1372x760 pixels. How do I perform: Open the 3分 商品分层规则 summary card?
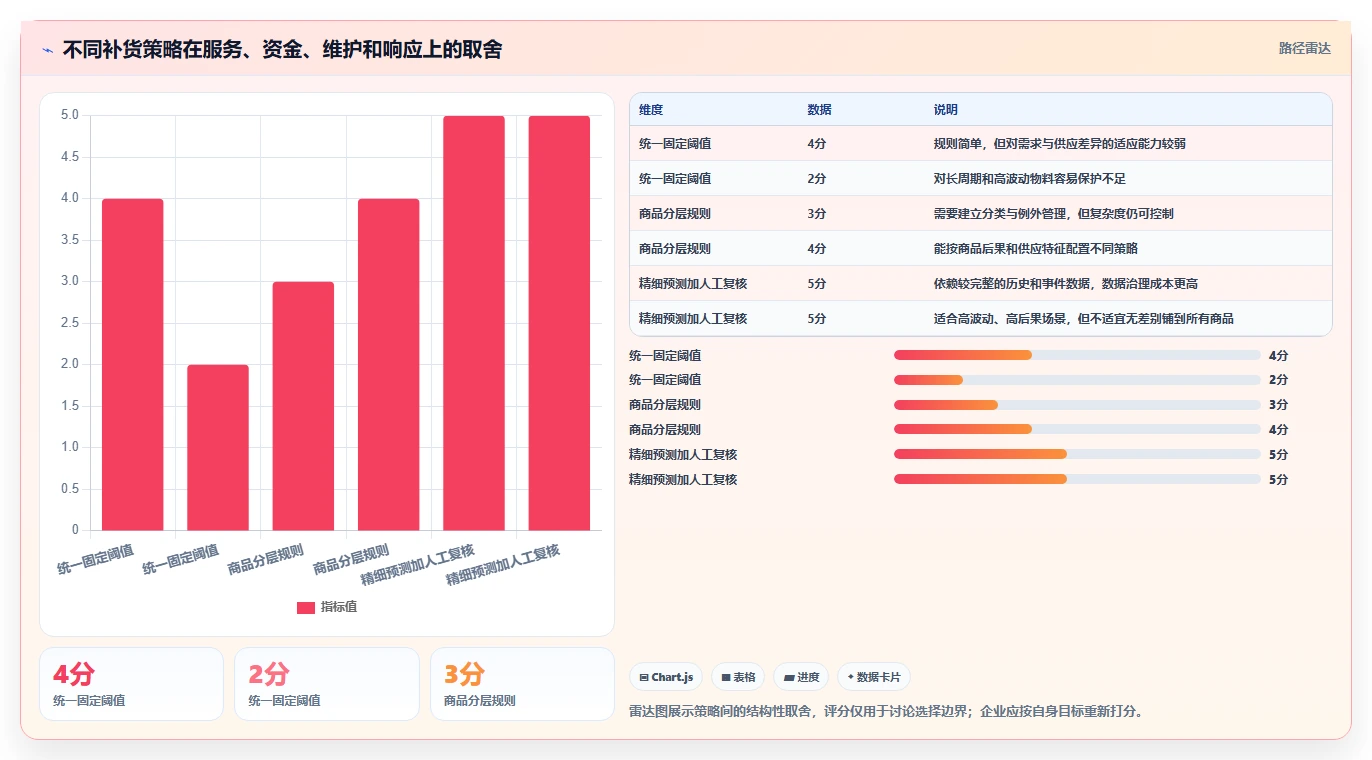522,684
